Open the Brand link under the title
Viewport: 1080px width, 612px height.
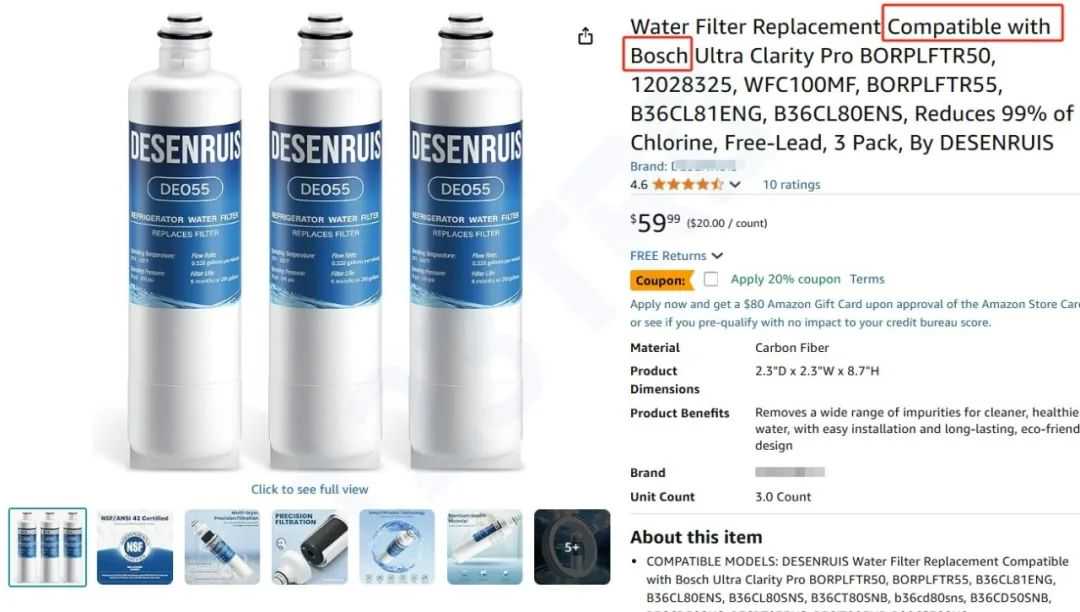coord(683,166)
